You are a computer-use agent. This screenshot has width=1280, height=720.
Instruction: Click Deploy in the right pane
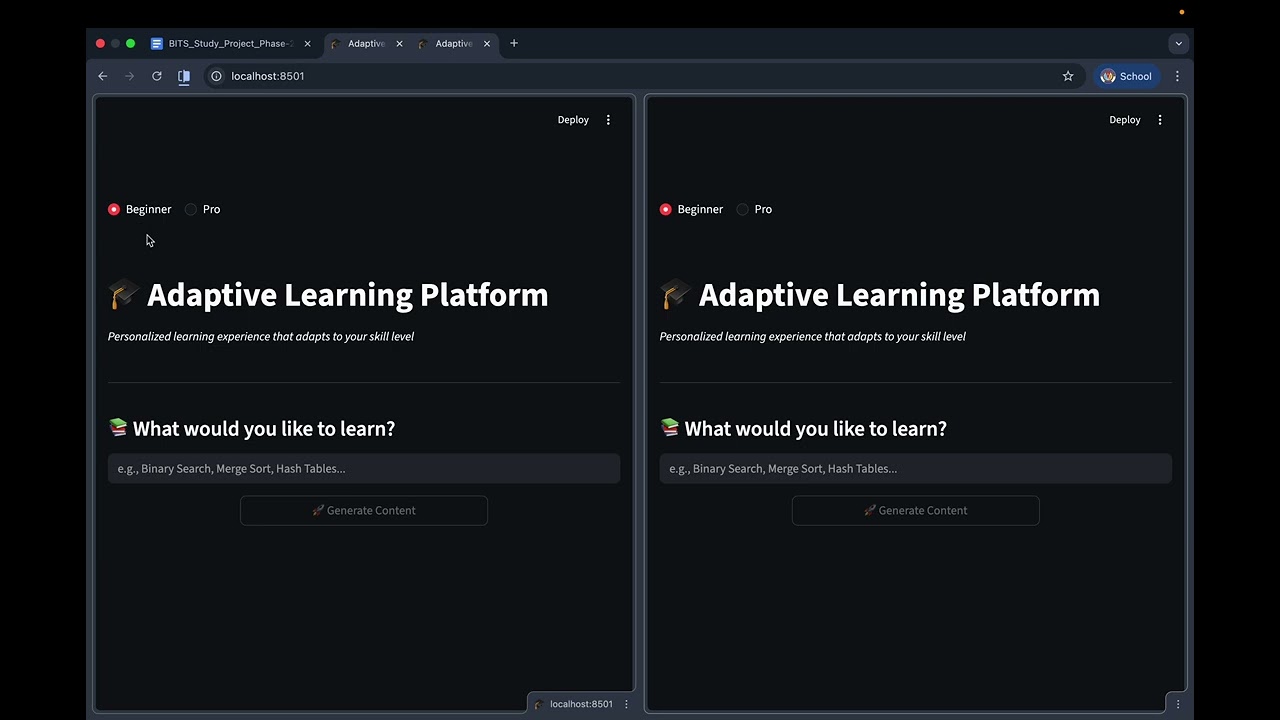[x=1125, y=120]
